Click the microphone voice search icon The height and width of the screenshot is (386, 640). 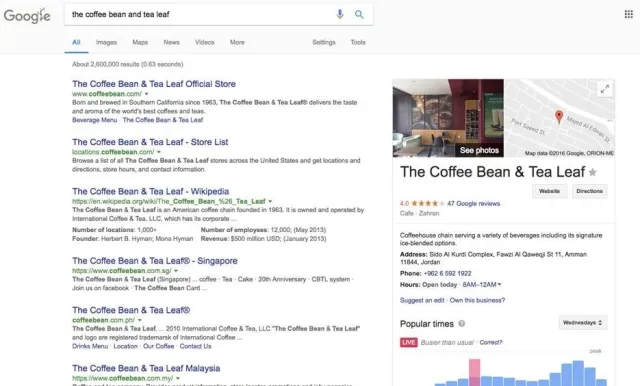[x=340, y=14]
